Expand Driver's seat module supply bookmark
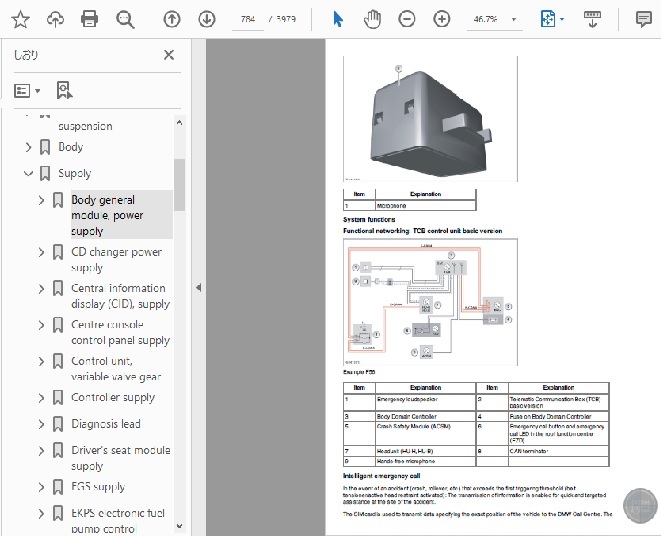Viewport: 661px width, 536px height. (41, 451)
